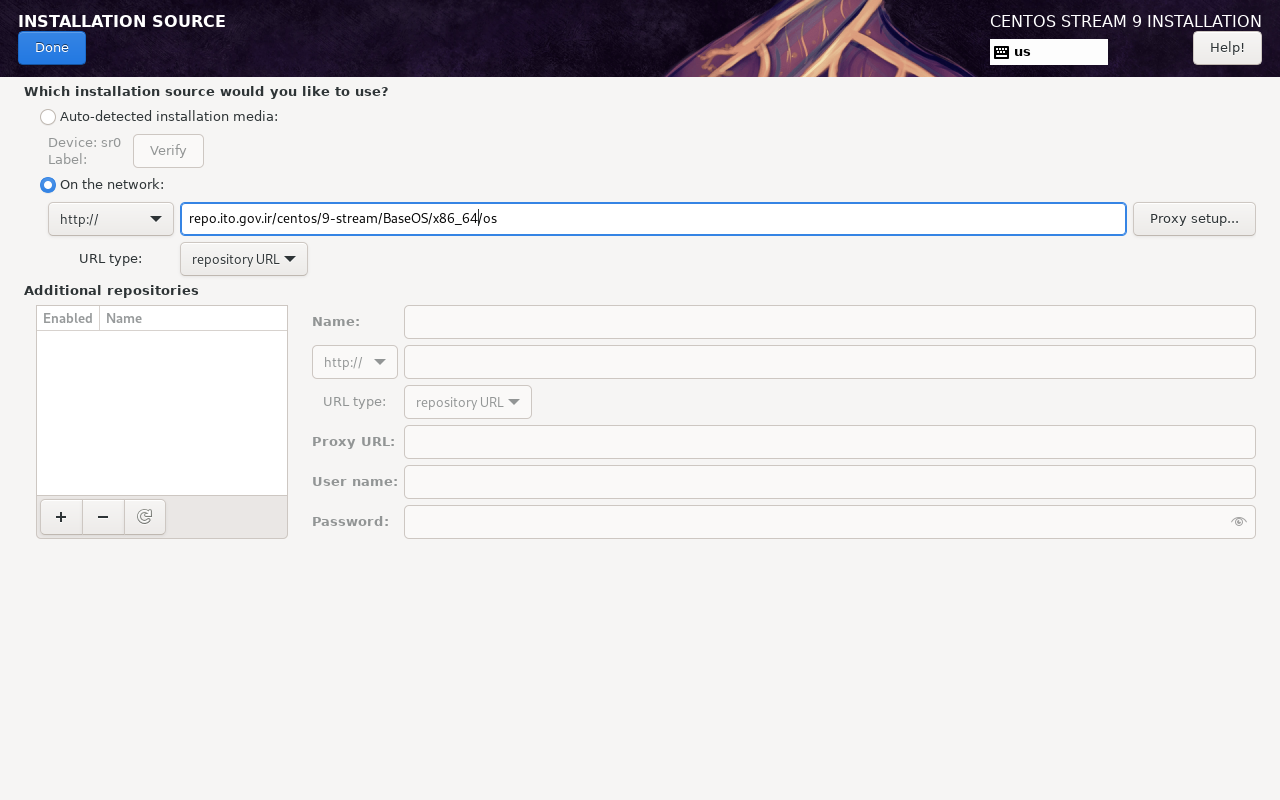
Task: Remove the selected additional repository
Action: click(x=103, y=517)
